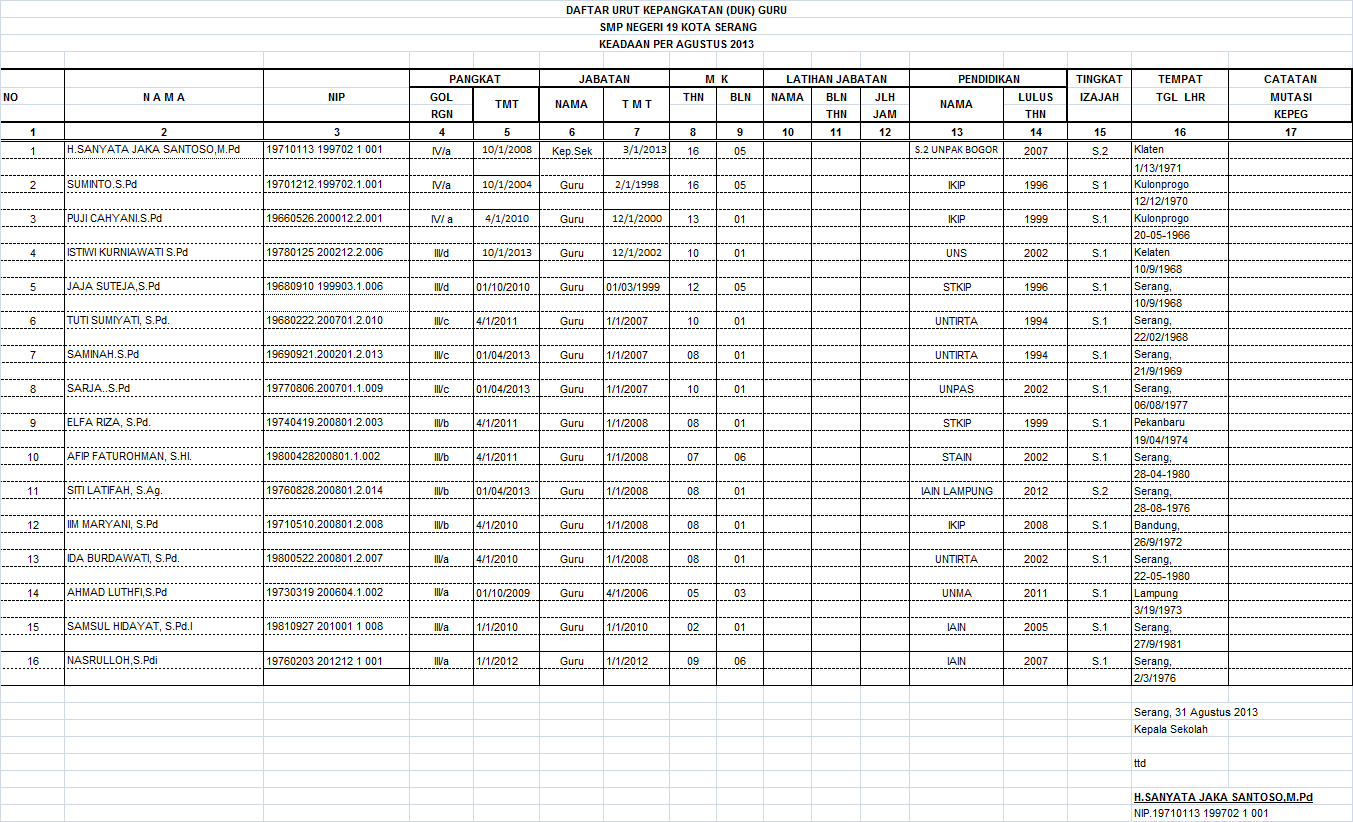Click birth date cell 20-05-1966
The image size is (1353, 822).
(x=1180, y=235)
